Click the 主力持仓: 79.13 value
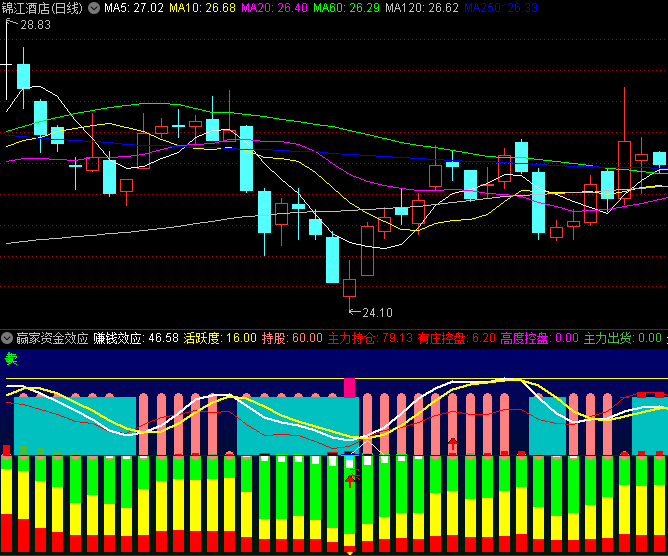This screenshot has height=556, width=668. 370,338
